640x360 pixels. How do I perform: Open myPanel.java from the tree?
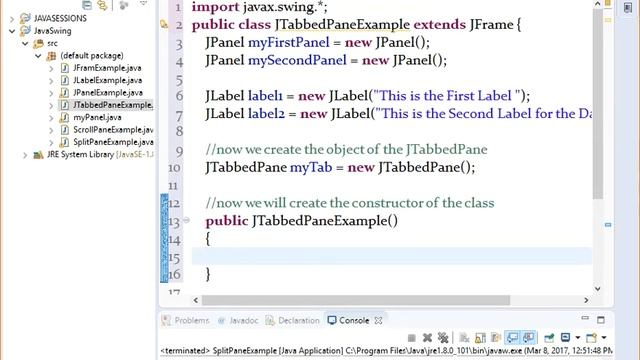coord(97,117)
